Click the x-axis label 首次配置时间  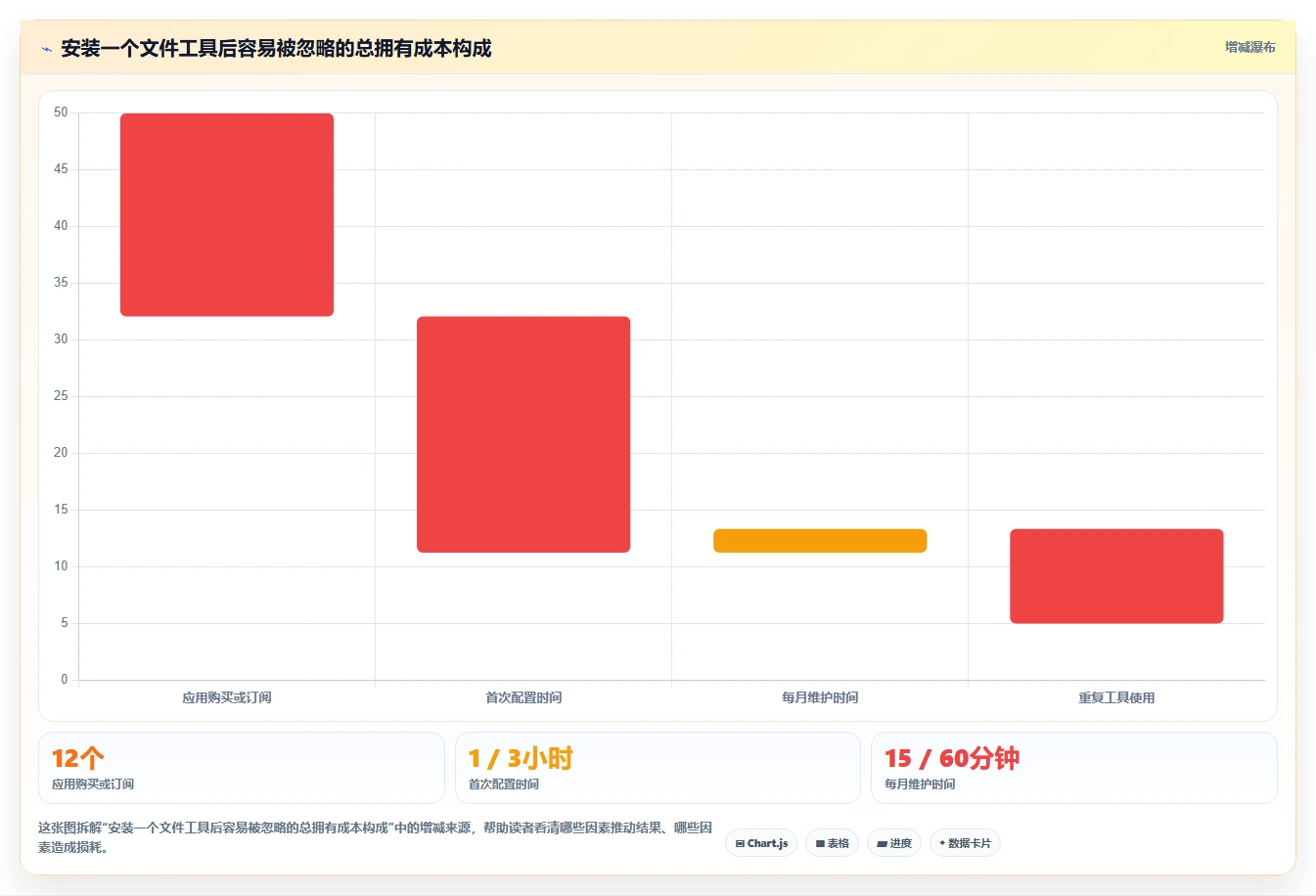[x=523, y=697]
